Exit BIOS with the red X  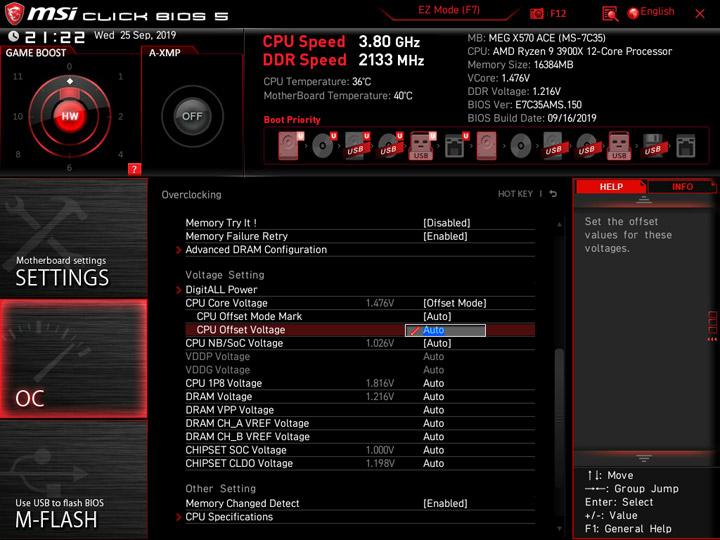point(700,14)
